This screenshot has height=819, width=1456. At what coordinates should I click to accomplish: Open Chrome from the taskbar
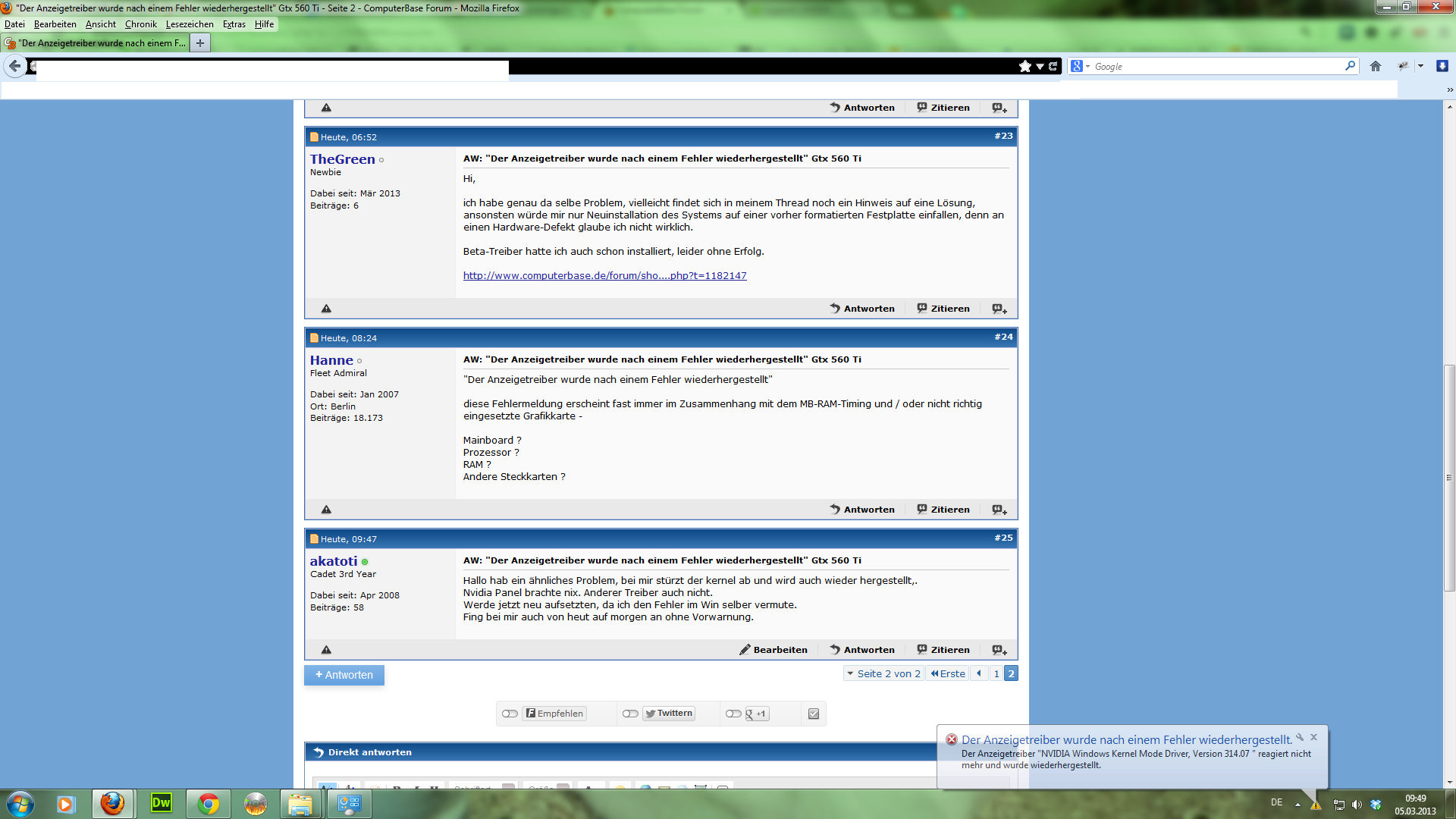click(x=208, y=803)
